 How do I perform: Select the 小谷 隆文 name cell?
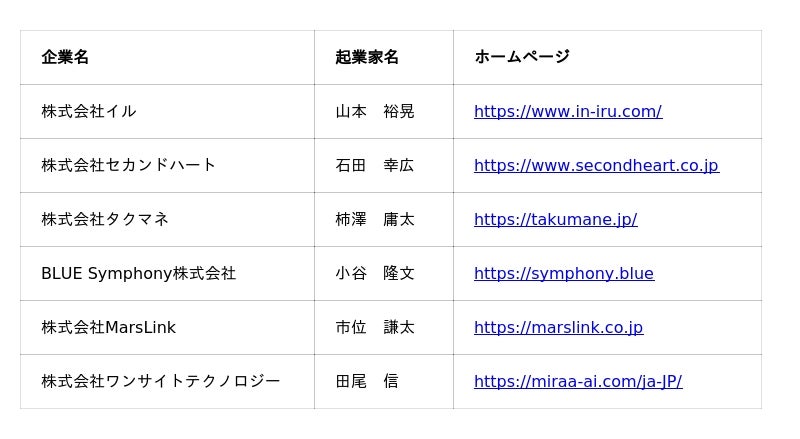(x=375, y=273)
